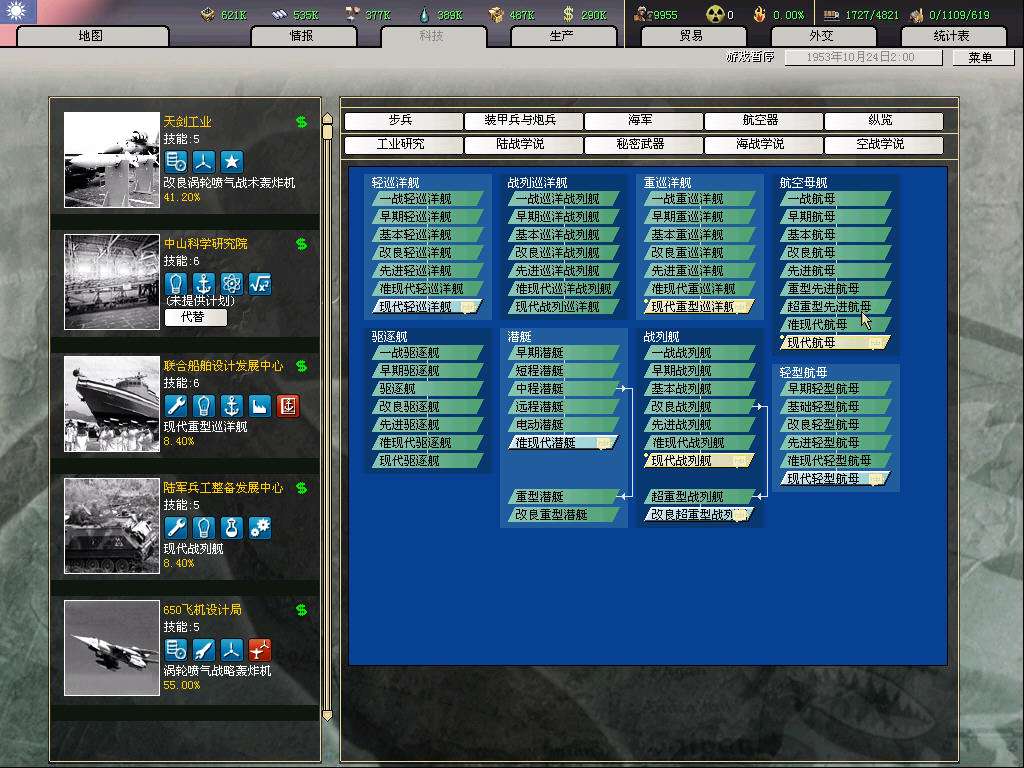Show the 秘密武器 technology category
The width and height of the screenshot is (1024, 768).
pyautogui.click(x=643, y=145)
